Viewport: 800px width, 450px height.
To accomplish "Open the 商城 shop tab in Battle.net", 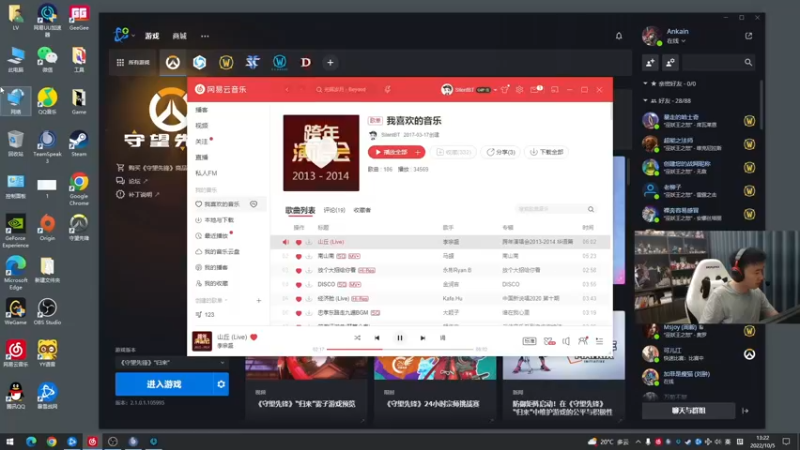I will click(x=179, y=36).
